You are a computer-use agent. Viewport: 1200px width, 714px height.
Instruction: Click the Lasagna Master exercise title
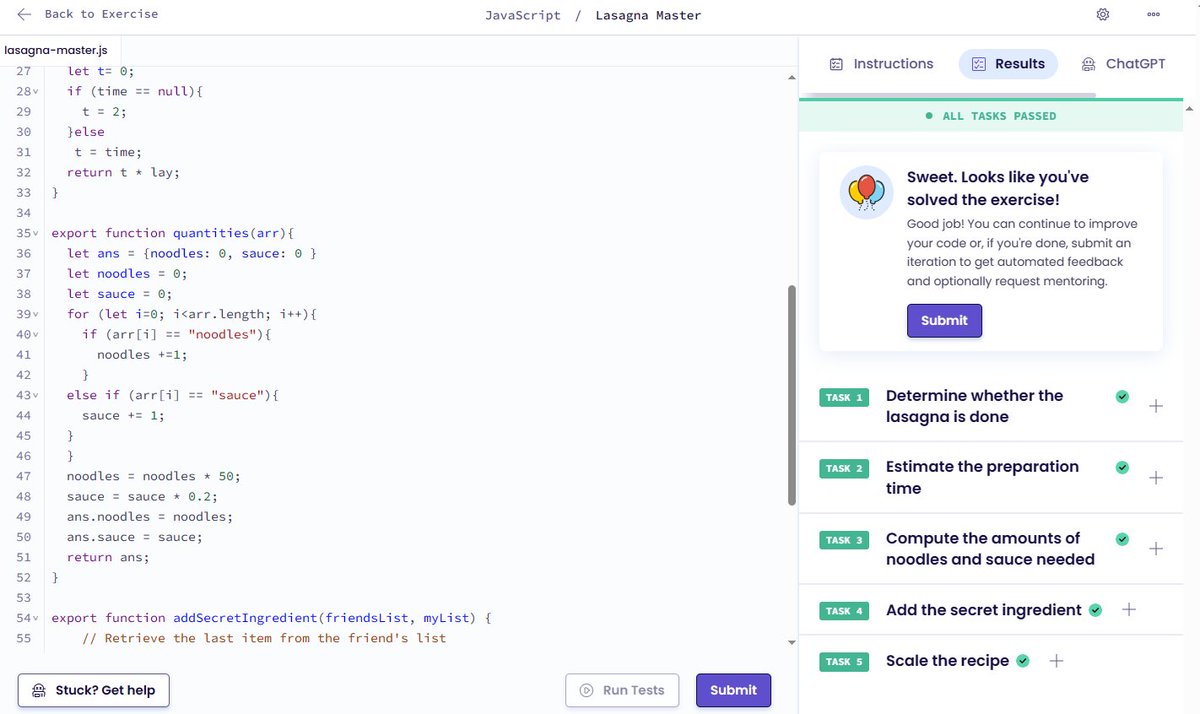click(x=648, y=16)
